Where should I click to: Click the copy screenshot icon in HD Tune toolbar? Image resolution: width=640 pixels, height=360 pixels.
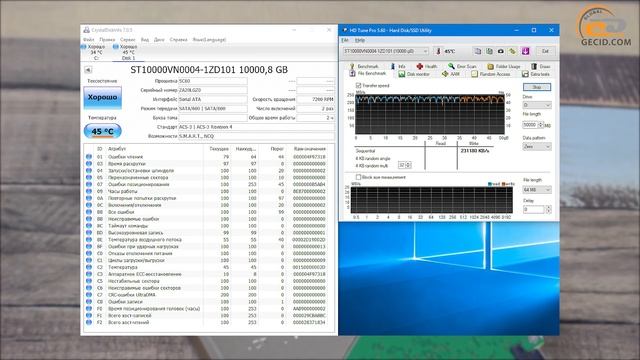tap(489, 51)
